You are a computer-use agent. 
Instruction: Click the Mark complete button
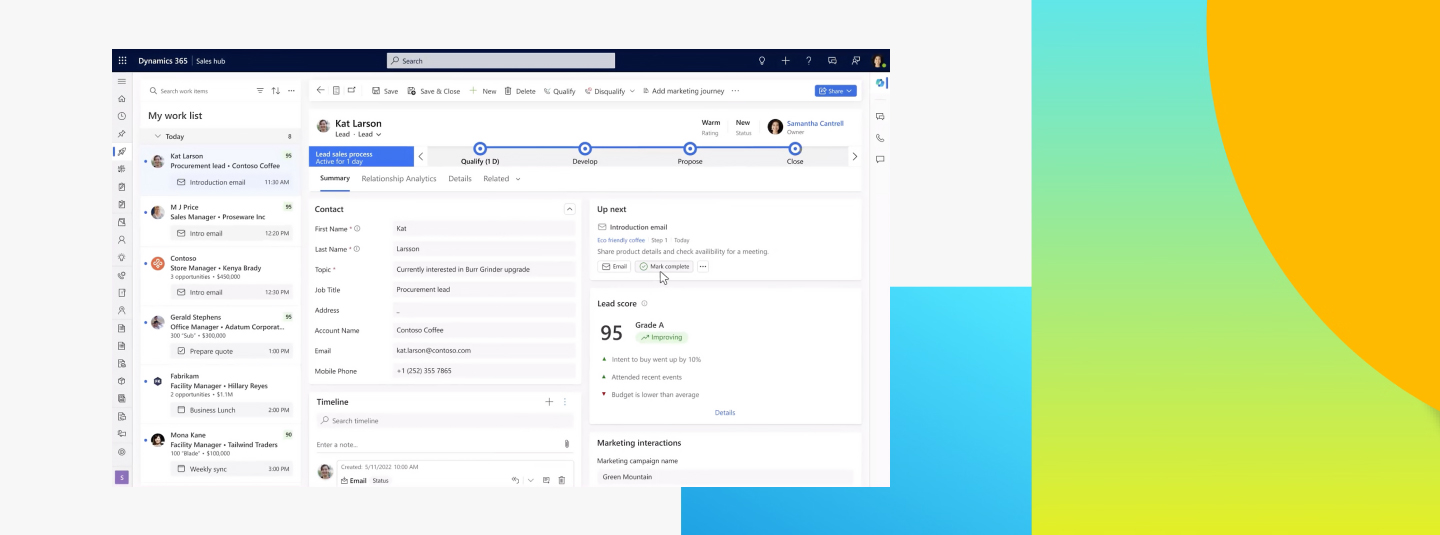tap(665, 266)
